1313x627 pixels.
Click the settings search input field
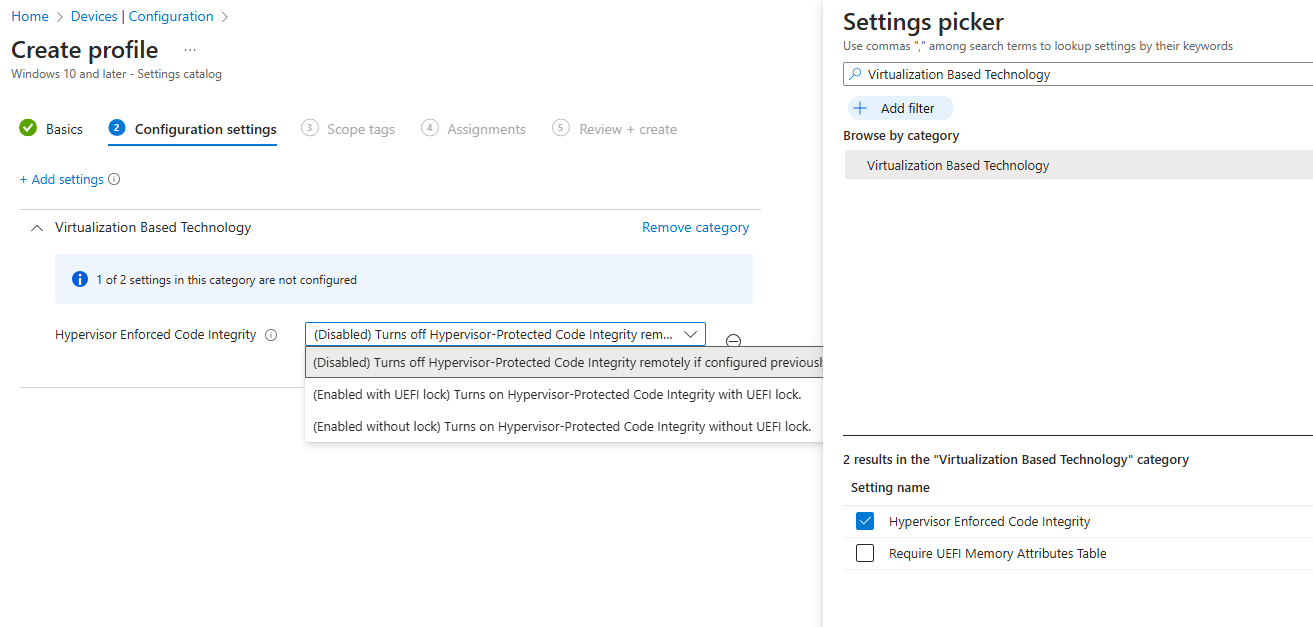pyautogui.click(x=1080, y=74)
